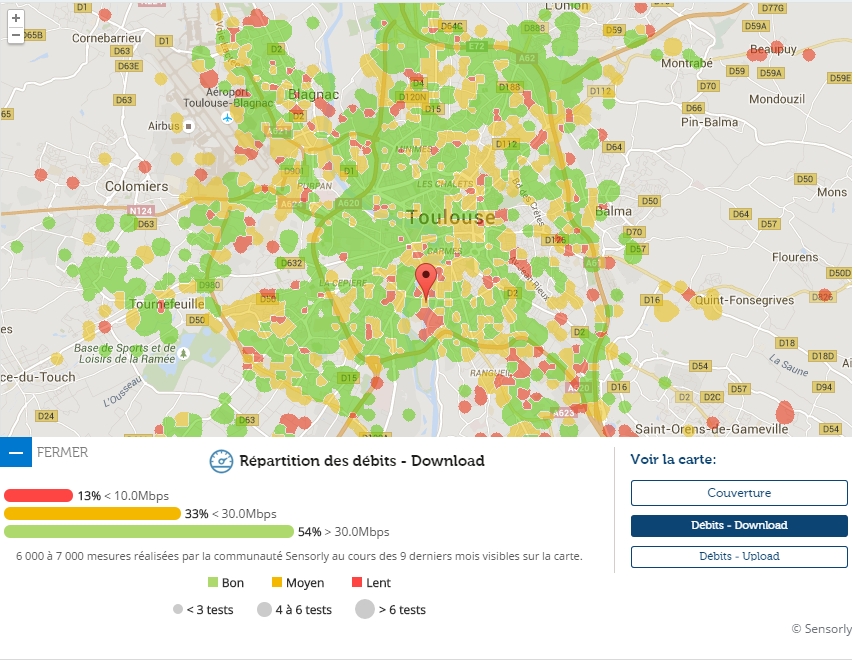This screenshot has height=660, width=854.
Task: Switch to the Débits - Upload map
Action: tap(739, 556)
